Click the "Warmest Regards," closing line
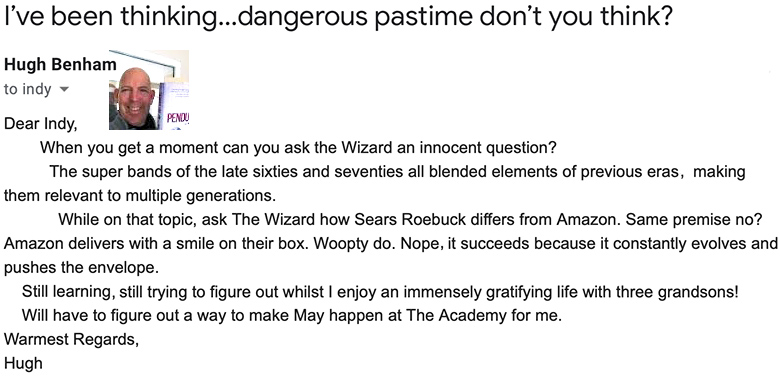 [x=71, y=340]
